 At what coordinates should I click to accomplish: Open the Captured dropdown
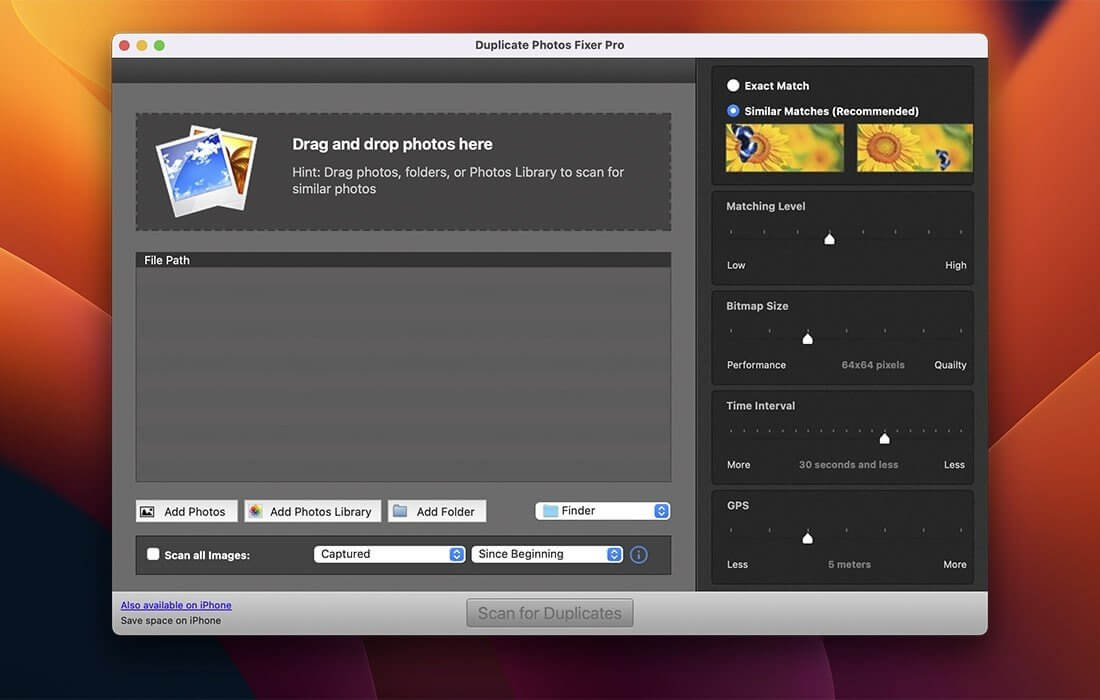click(389, 553)
